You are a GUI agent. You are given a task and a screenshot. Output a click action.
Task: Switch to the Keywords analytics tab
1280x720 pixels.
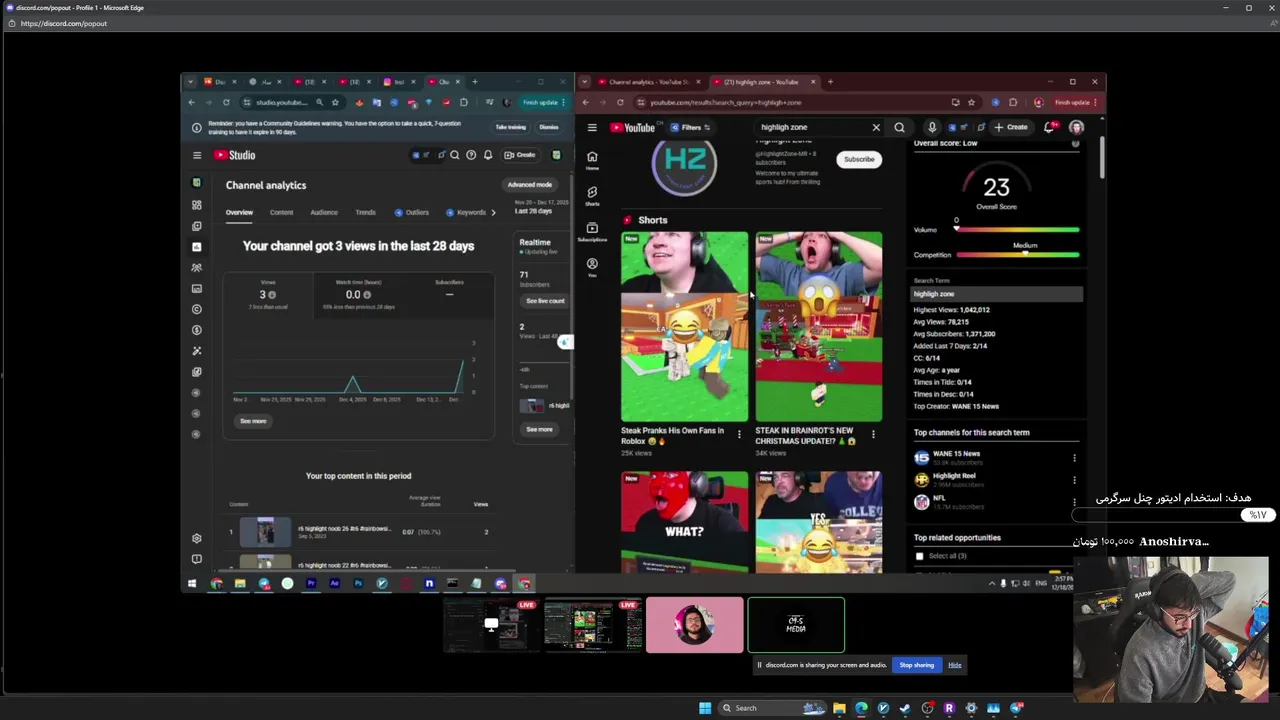(x=466, y=212)
